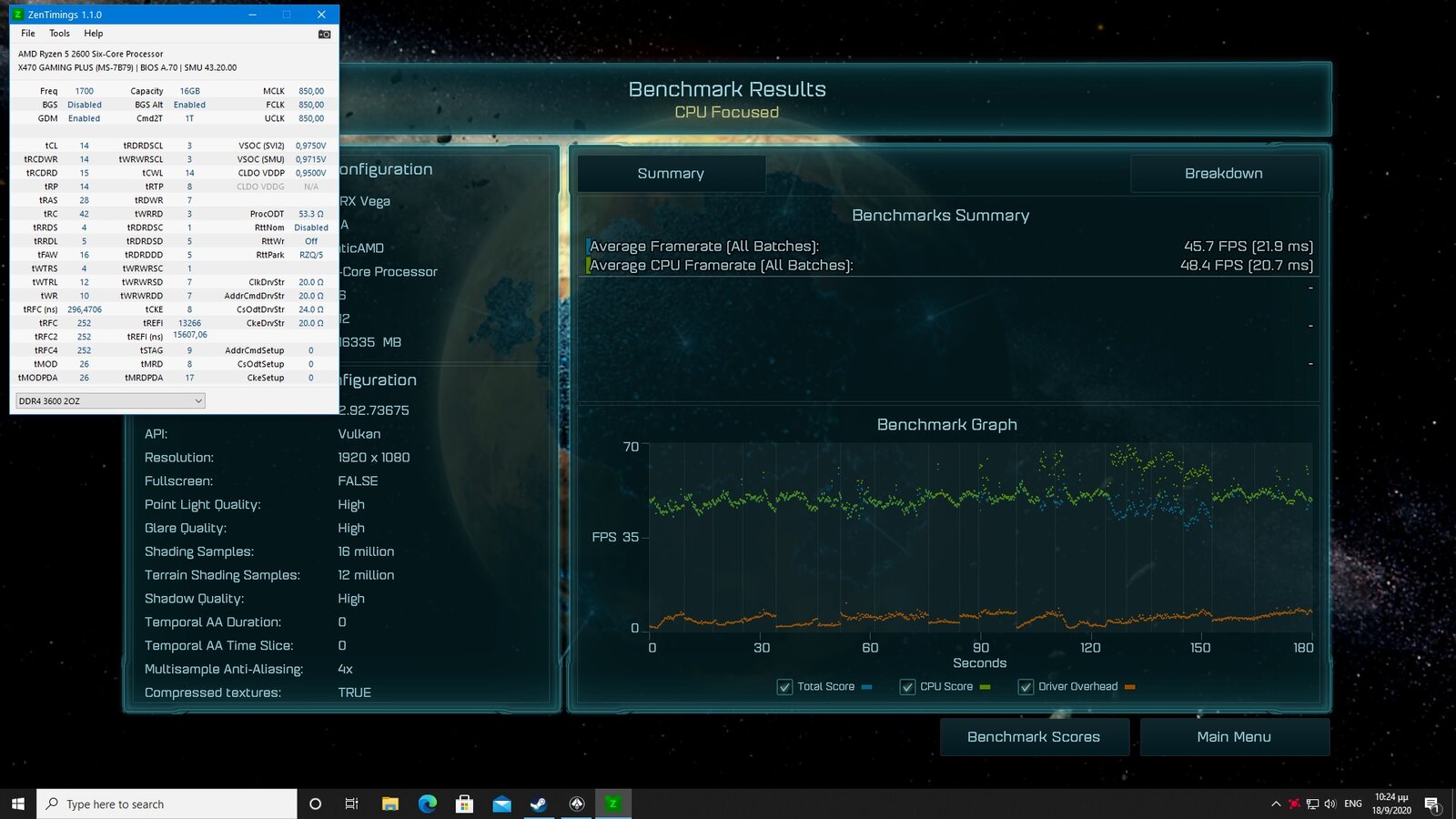This screenshot has height=819, width=1456.
Task: Click the Cmd2T value 1T
Action: [190, 118]
